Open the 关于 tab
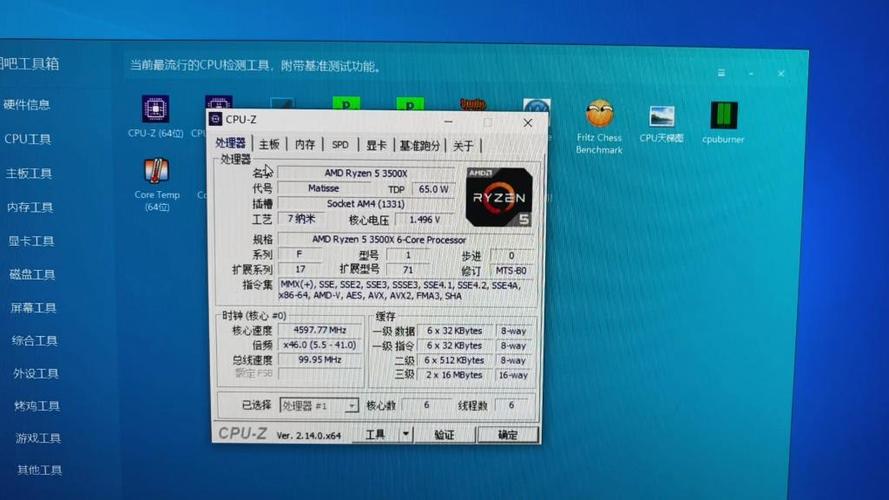The width and height of the screenshot is (889, 500). (x=463, y=146)
